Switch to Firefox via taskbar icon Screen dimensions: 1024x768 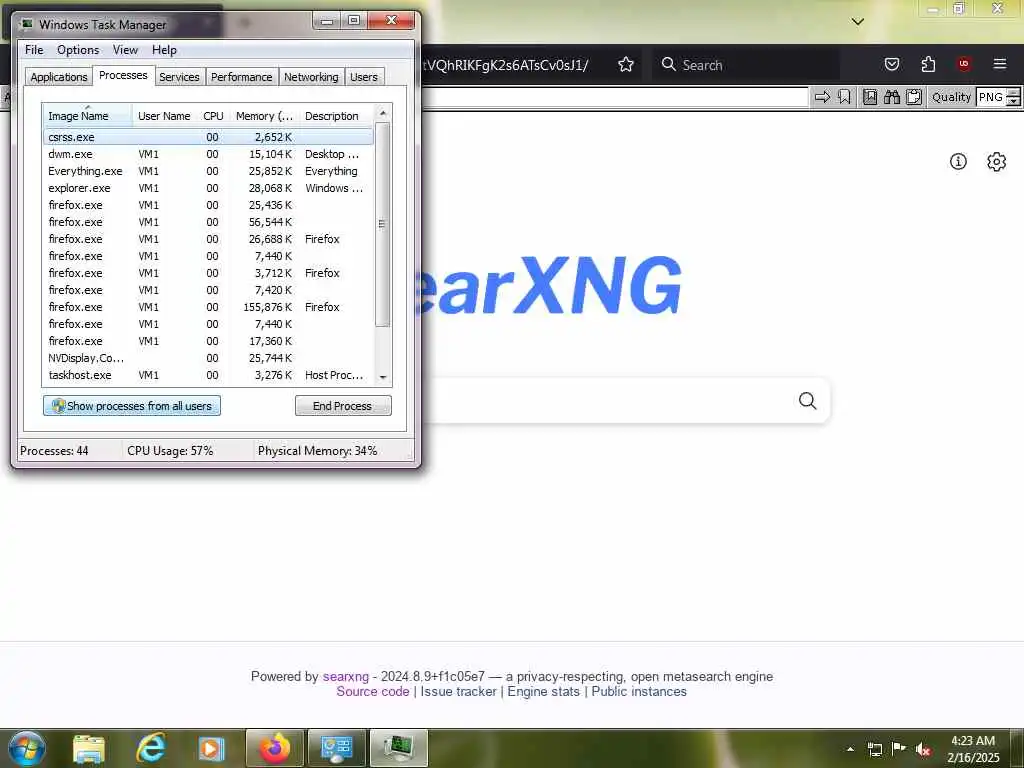click(274, 748)
